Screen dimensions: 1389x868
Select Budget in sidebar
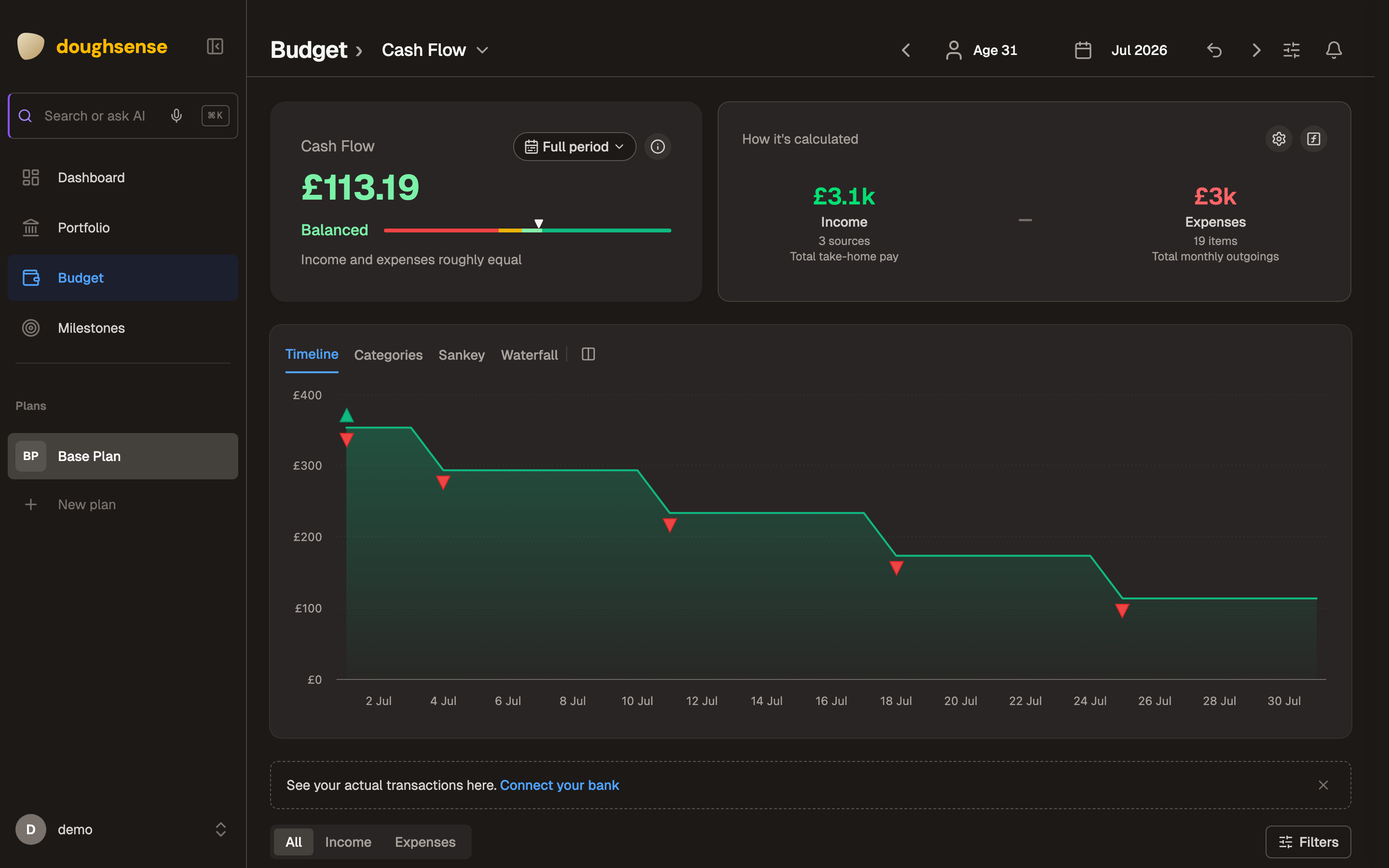123,278
